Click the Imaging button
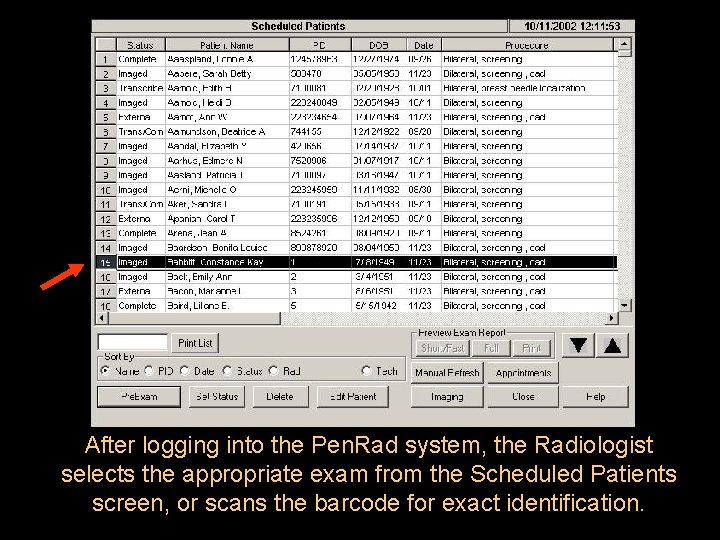 click(447, 397)
